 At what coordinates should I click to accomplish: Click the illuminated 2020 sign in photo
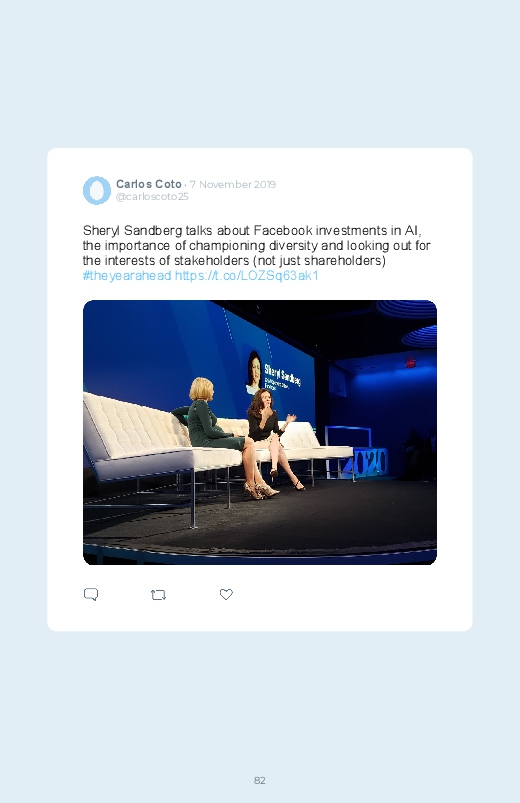[x=364, y=462]
